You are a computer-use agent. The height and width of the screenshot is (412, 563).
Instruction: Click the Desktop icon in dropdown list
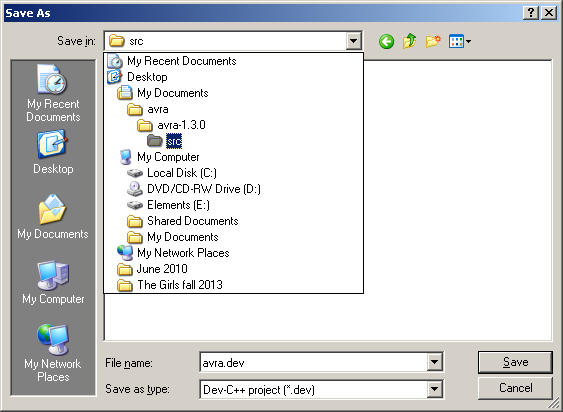point(115,77)
